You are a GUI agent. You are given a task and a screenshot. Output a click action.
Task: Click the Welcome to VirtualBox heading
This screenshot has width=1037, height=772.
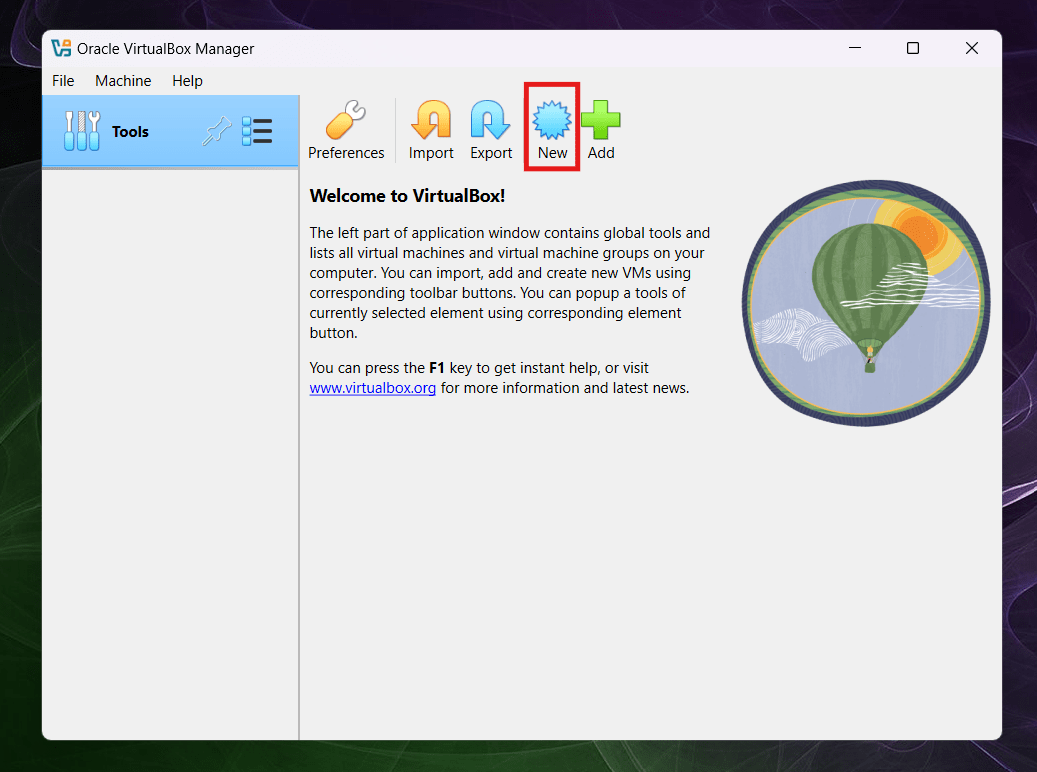[x=407, y=196]
